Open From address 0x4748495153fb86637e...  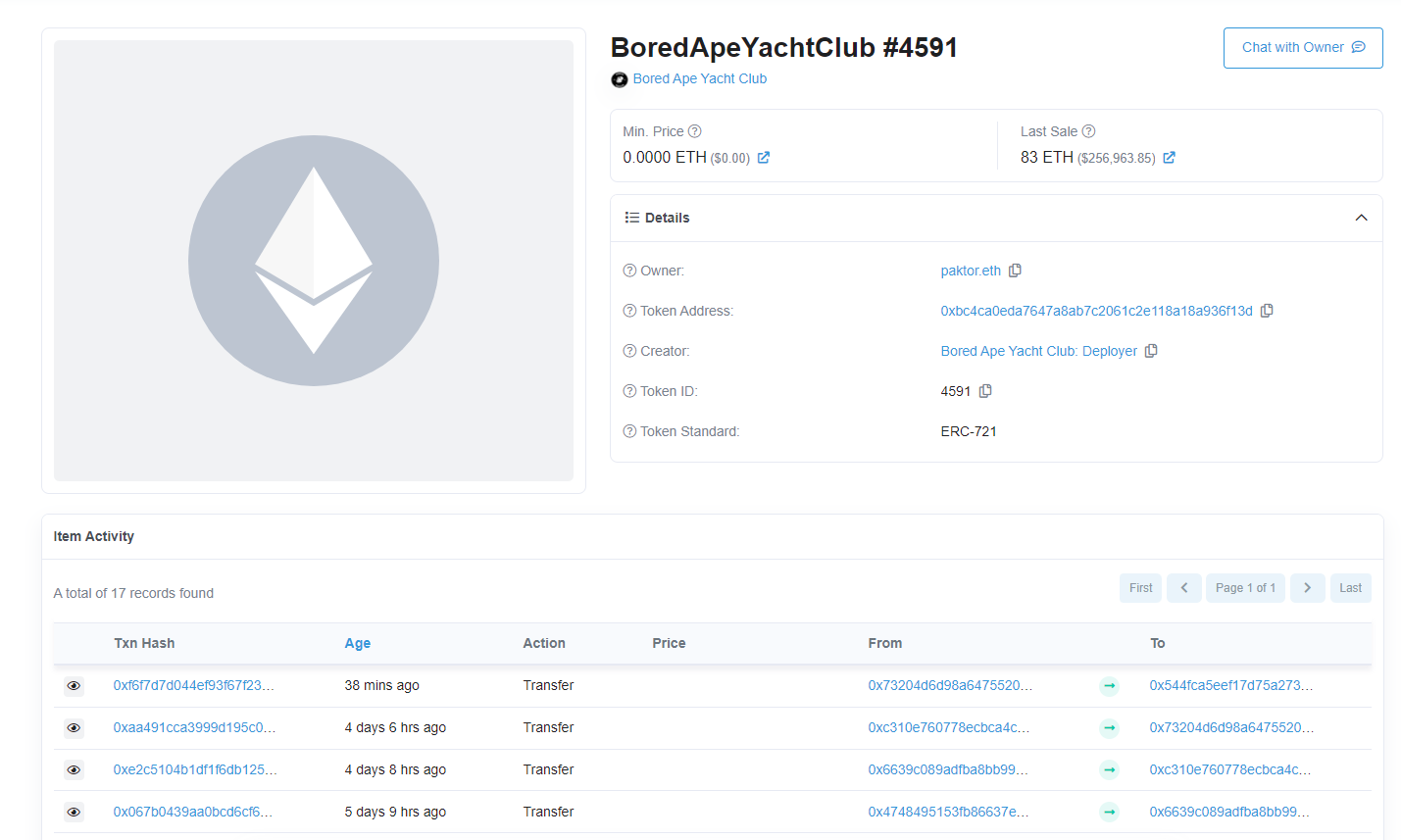[949, 812]
